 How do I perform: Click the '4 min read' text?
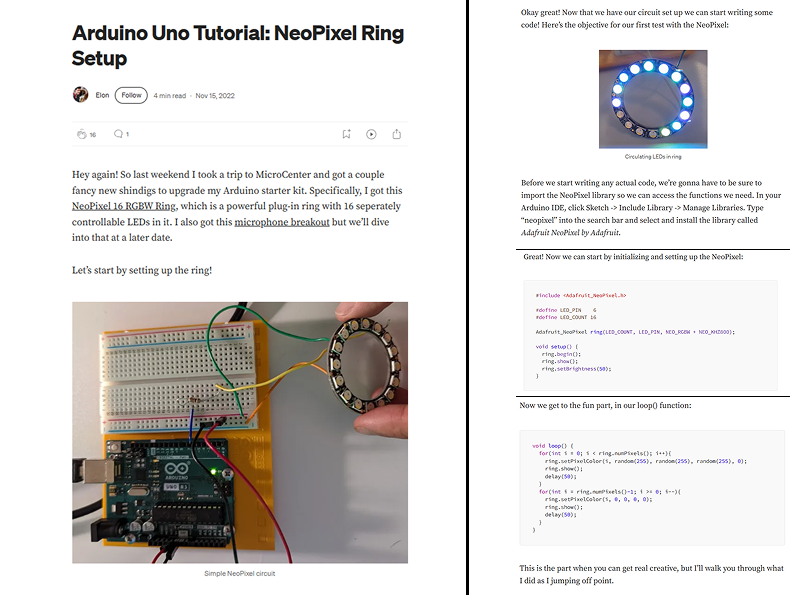[x=170, y=96]
